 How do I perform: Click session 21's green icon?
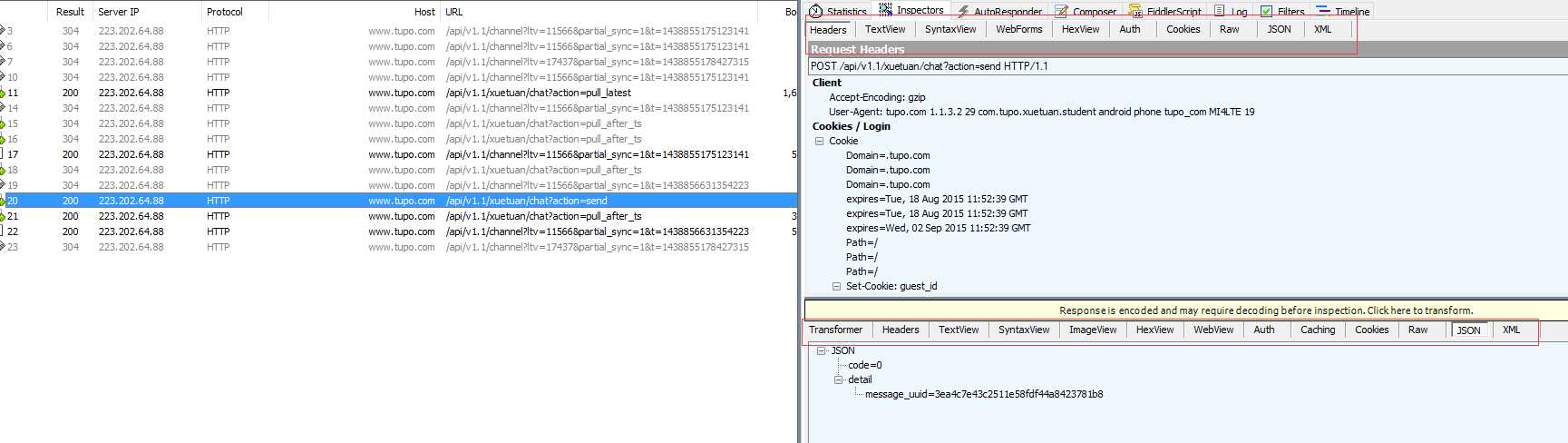tap(3, 216)
